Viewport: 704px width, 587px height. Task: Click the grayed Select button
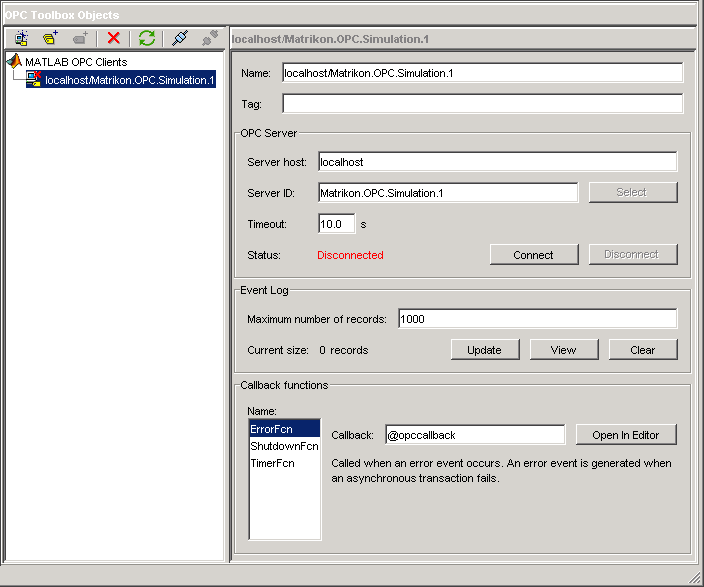point(633,192)
